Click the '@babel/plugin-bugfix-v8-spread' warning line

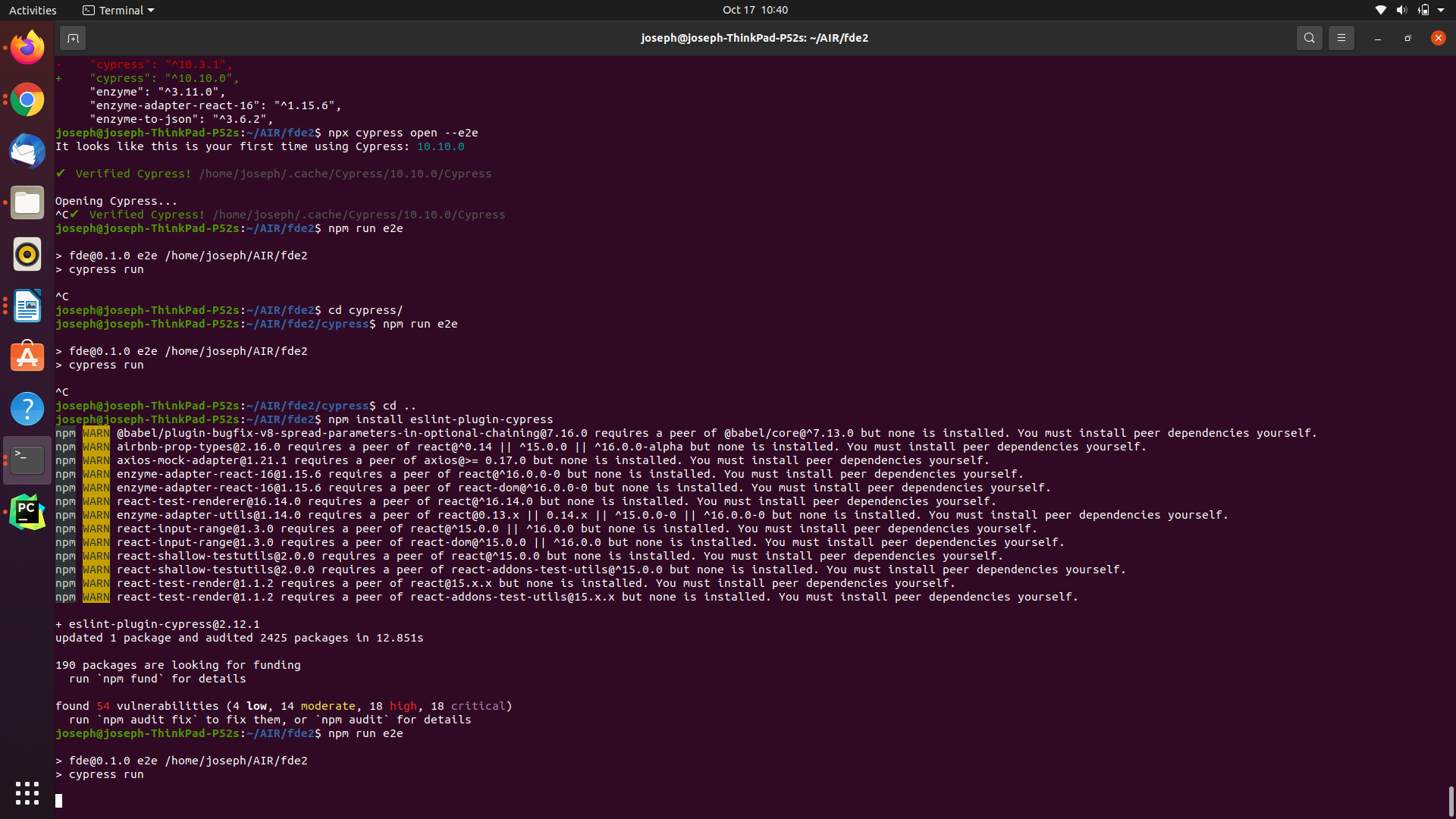point(686,433)
